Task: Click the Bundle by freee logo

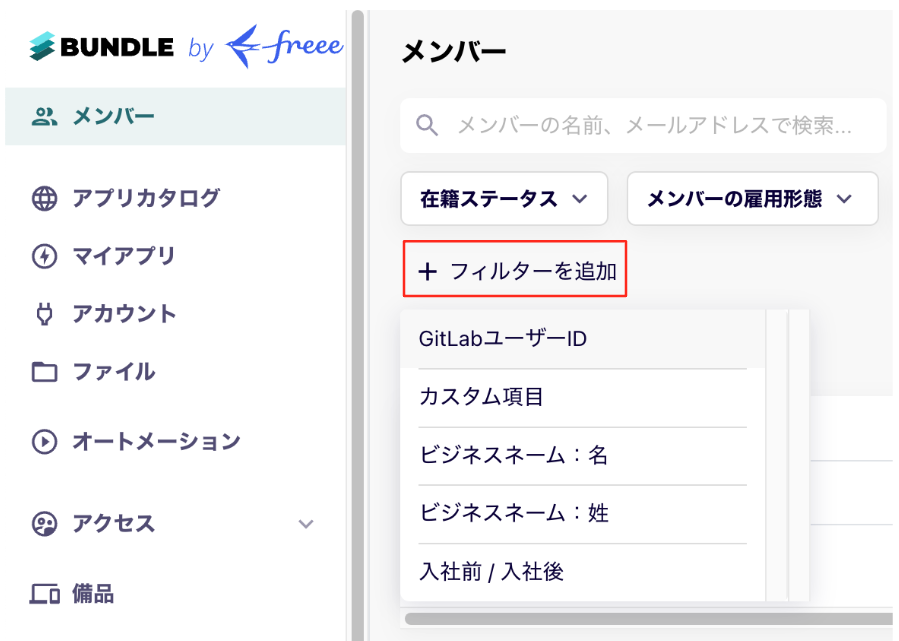Action: (x=187, y=46)
